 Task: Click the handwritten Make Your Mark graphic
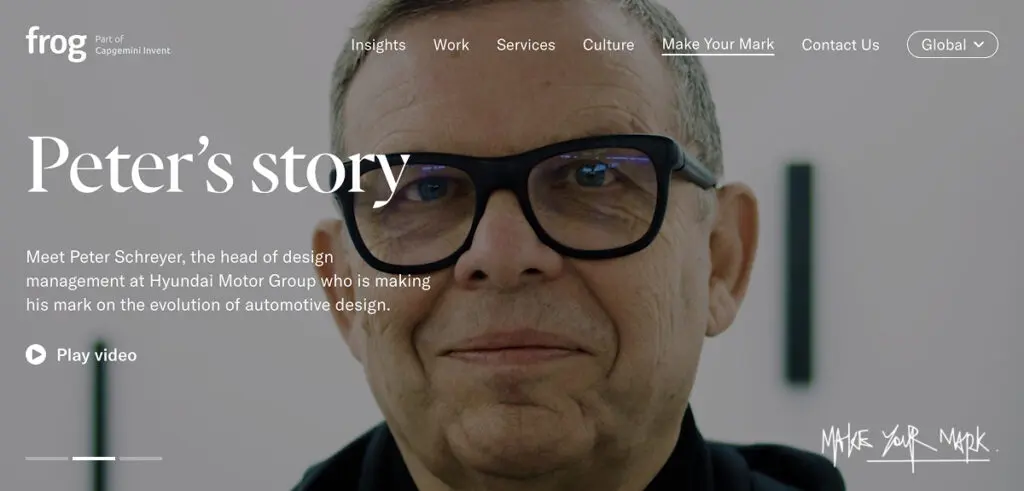click(x=908, y=448)
